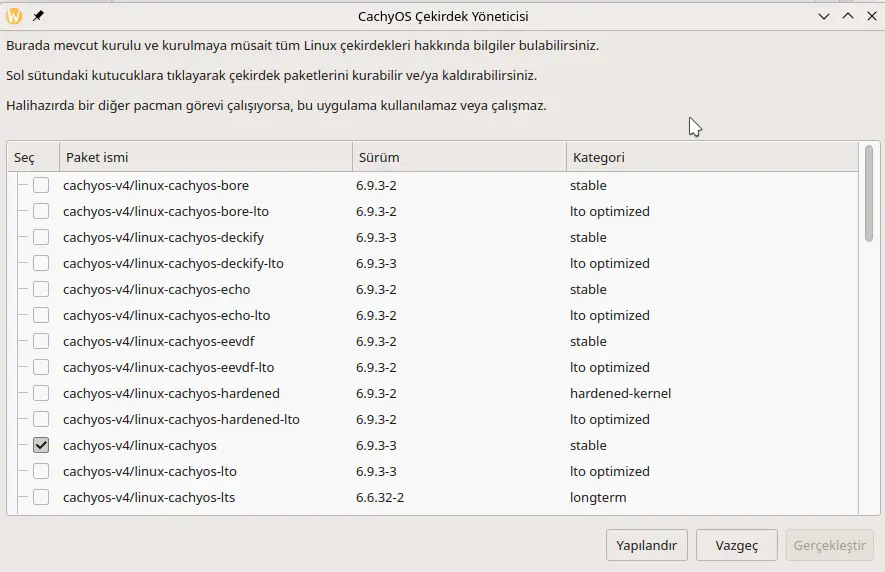Viewport: 885px width, 572px height.
Task: Select package name cachyos-v4/linux-cachyos-eevdf
Action: point(159,341)
